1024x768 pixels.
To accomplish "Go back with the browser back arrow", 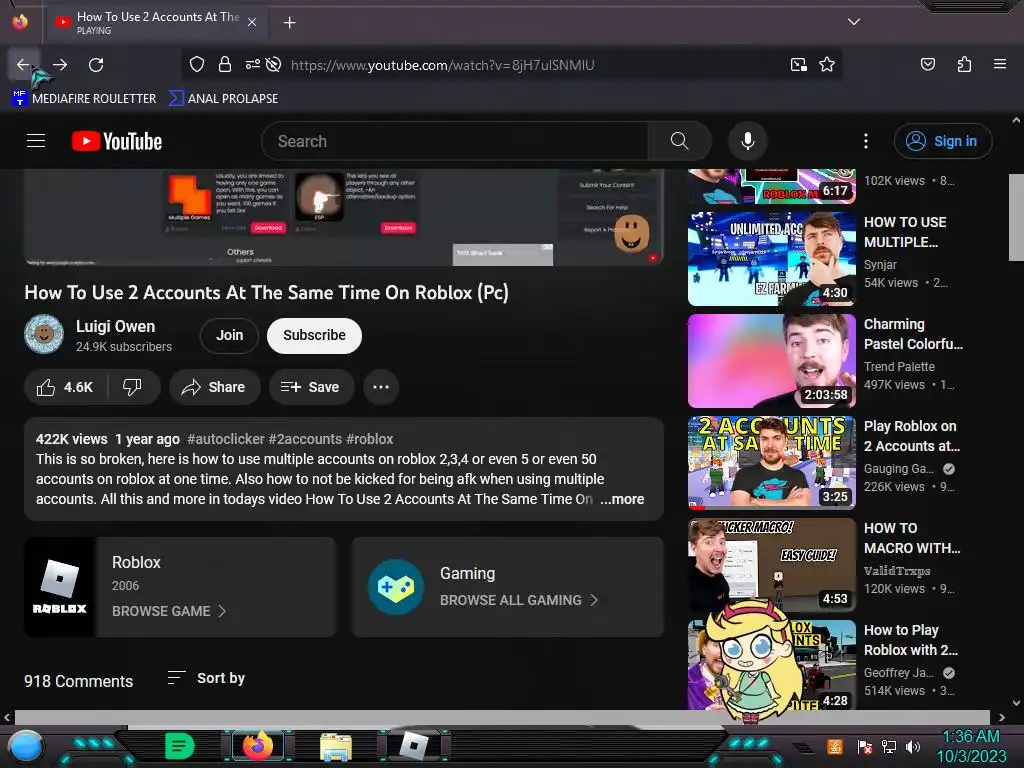I will point(24,65).
